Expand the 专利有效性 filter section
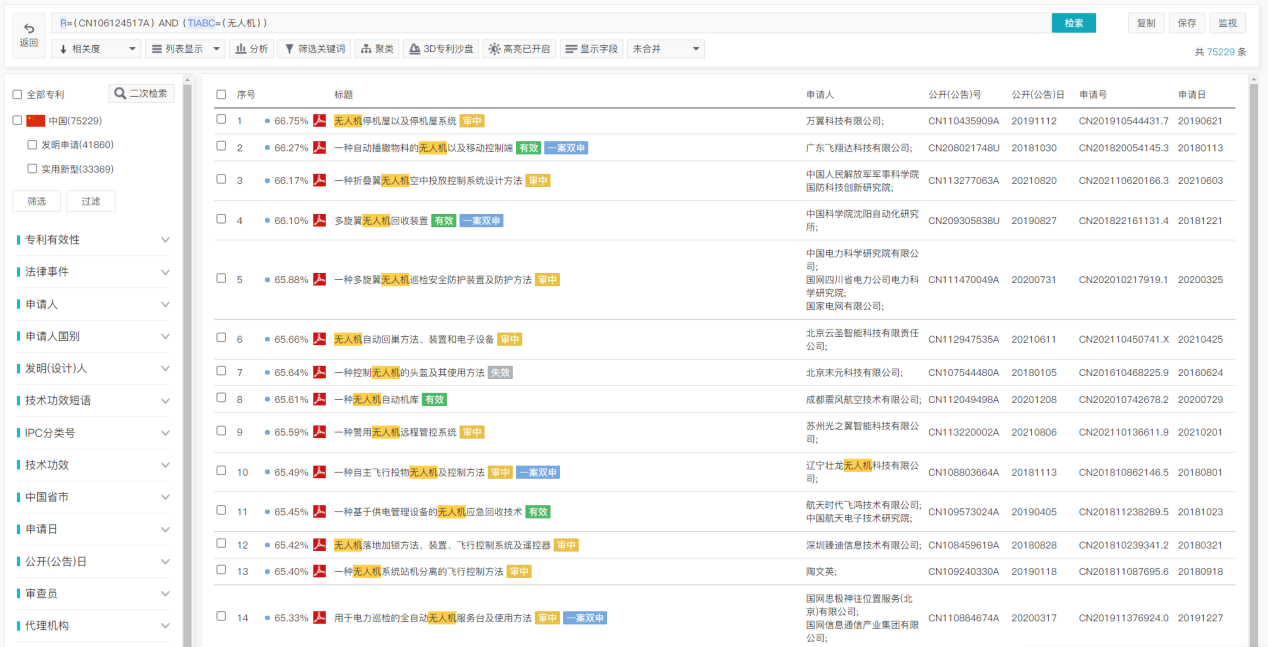The image size is (1268, 647). (x=93, y=240)
